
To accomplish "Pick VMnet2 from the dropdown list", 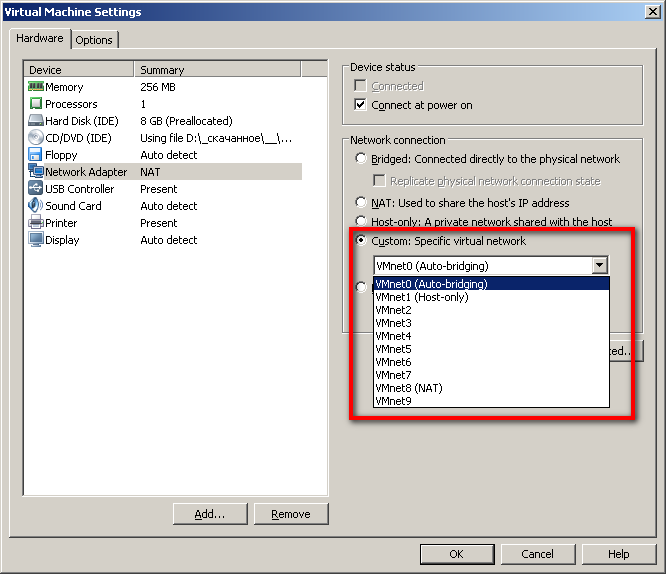I will click(491, 310).
